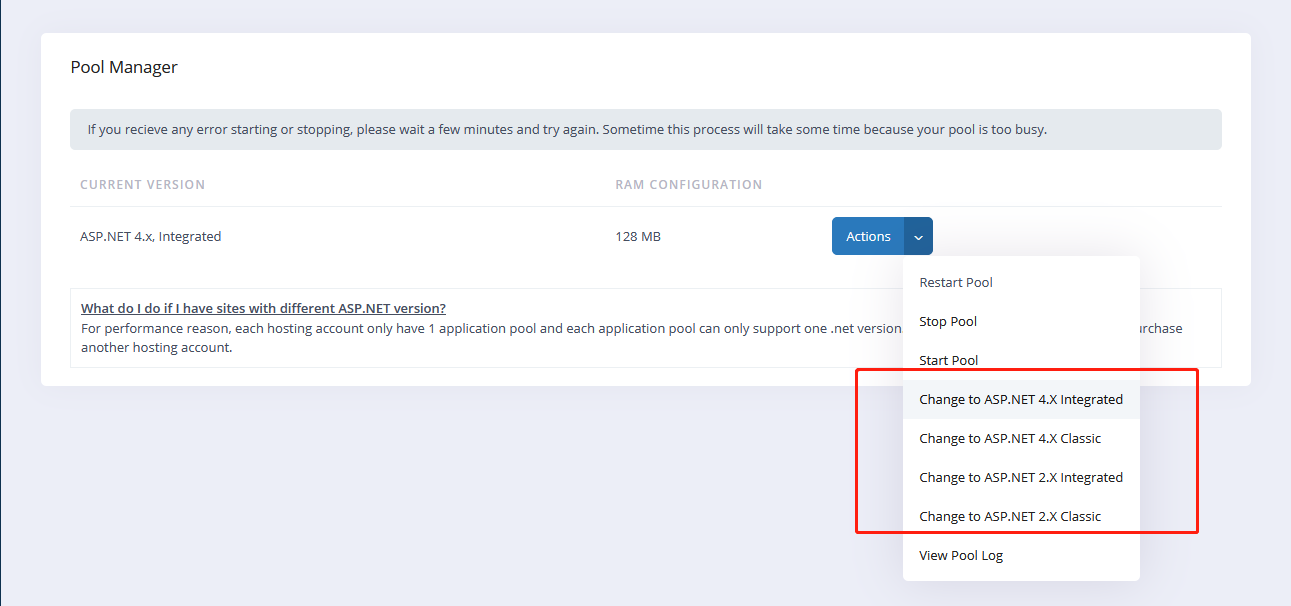Click the Pool Manager heading
Screen dimensions: 1291x606
click(x=124, y=68)
